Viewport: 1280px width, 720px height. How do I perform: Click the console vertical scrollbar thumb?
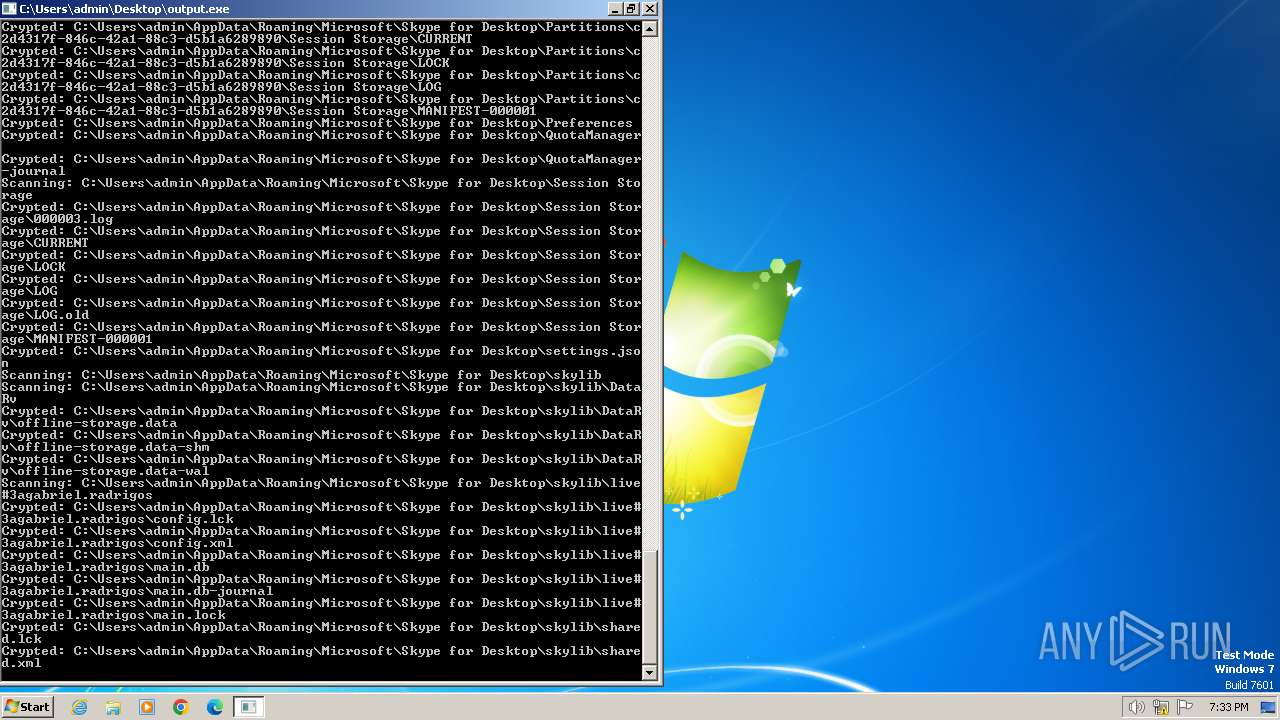point(650,606)
